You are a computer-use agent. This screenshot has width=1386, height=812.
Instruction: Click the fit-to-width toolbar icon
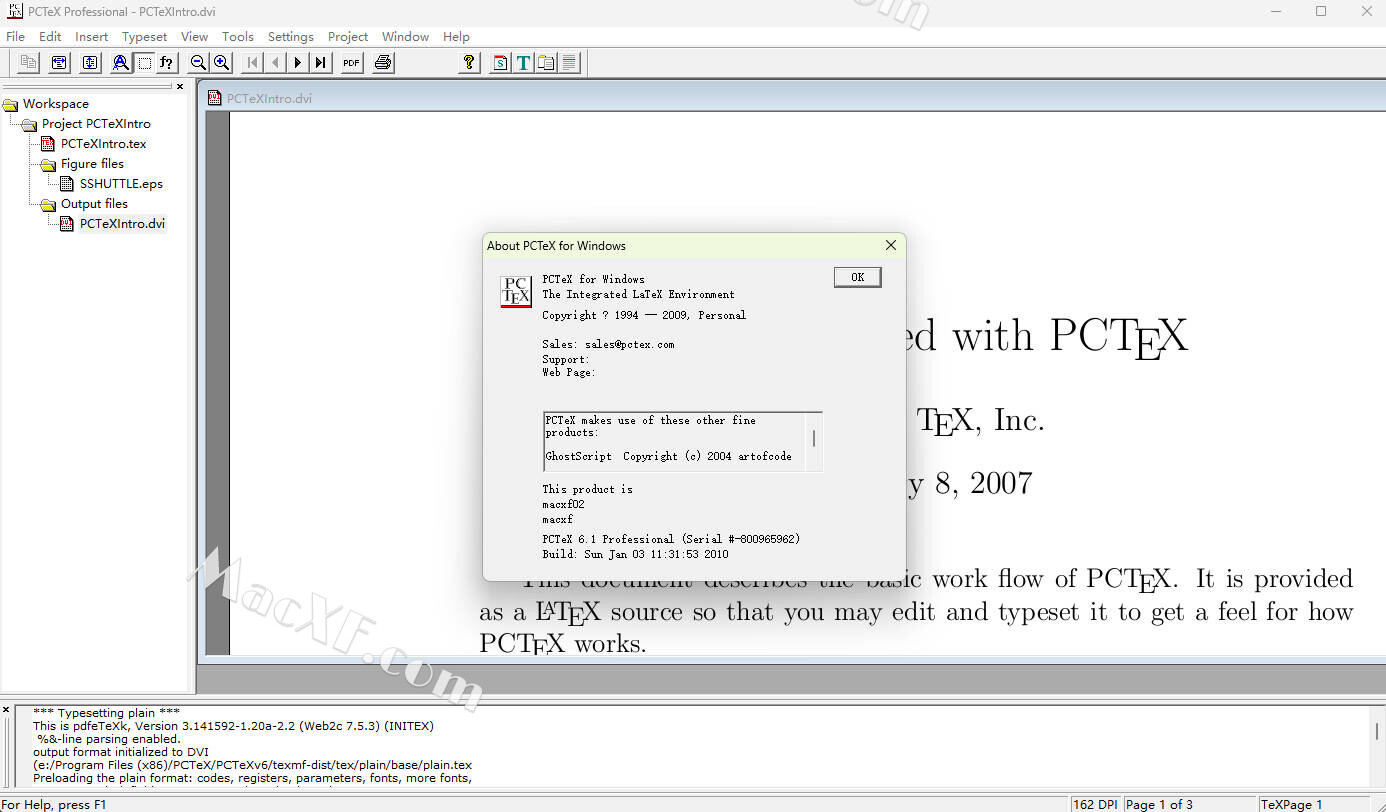[60, 63]
